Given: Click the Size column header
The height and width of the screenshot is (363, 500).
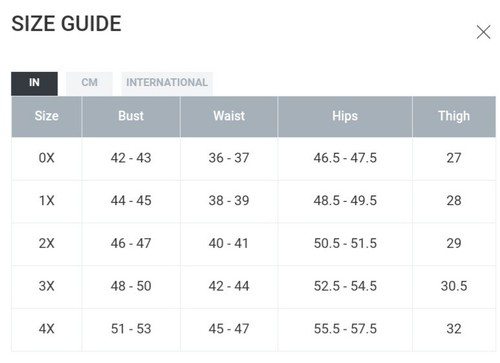Looking at the screenshot, I should (x=47, y=116).
